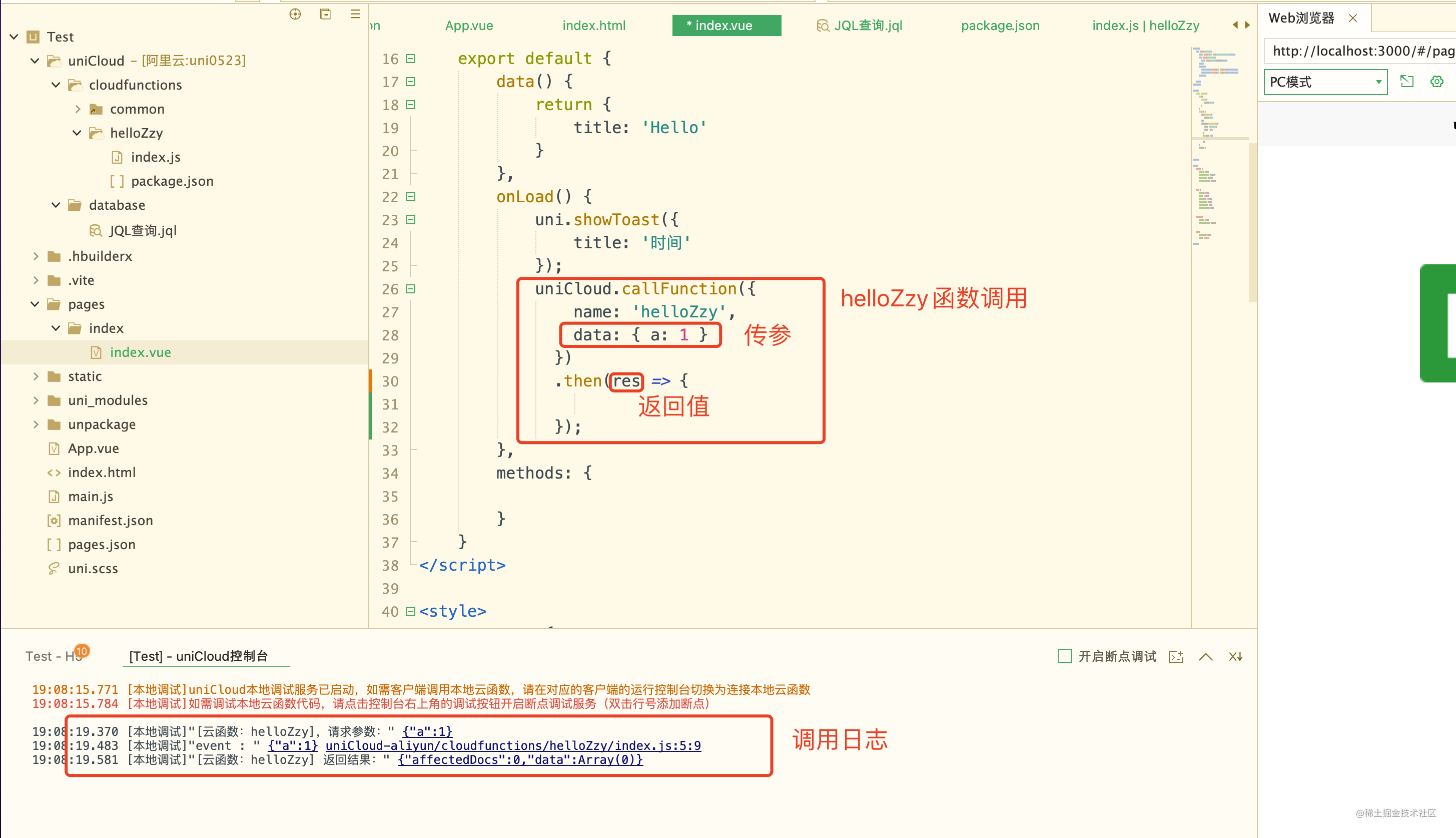The width and height of the screenshot is (1456, 838).
Task: Click the uni.scss file icon
Action: pyautogui.click(x=54, y=569)
